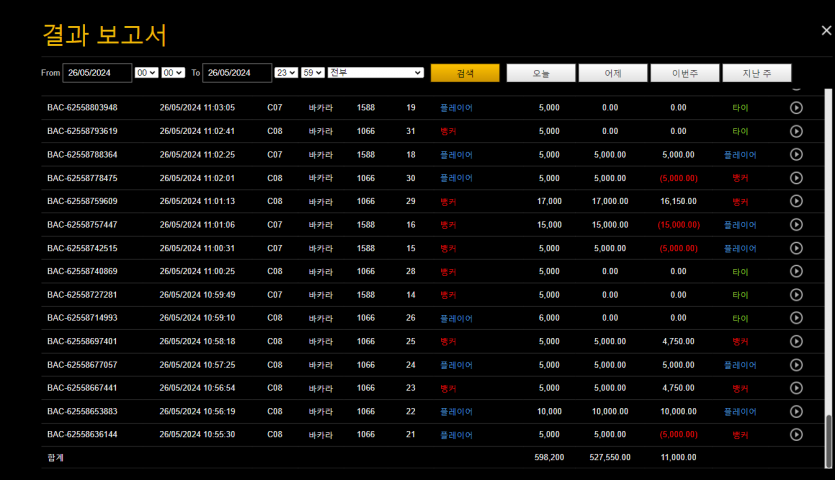This screenshot has height=480, width=835.
Task: Select bet ID BAC-62558740869
Action: (82, 271)
